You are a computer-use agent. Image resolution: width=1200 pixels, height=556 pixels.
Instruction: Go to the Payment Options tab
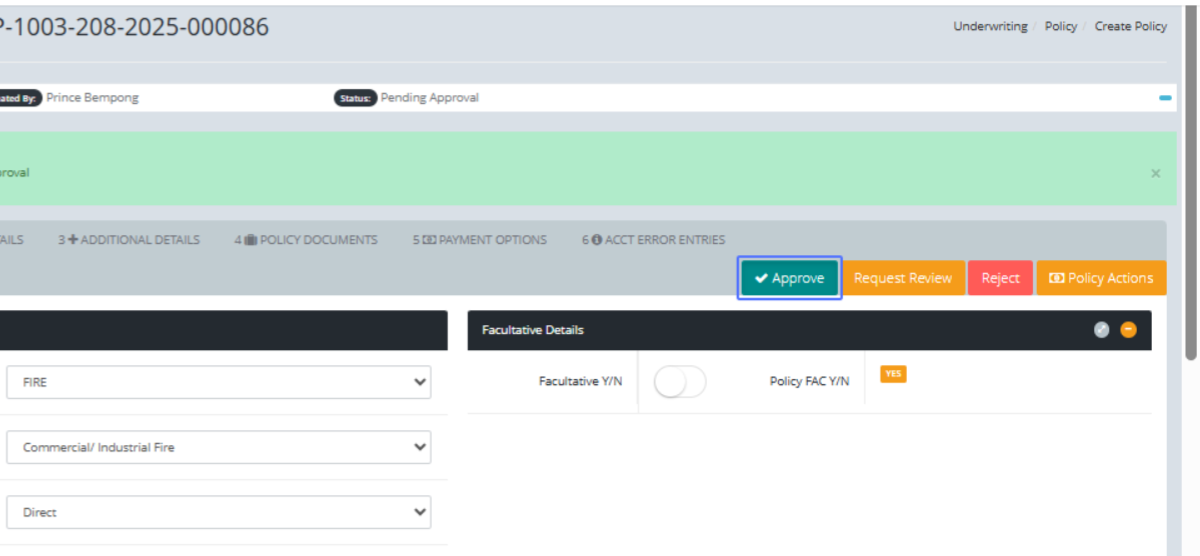pyautogui.click(x=480, y=240)
